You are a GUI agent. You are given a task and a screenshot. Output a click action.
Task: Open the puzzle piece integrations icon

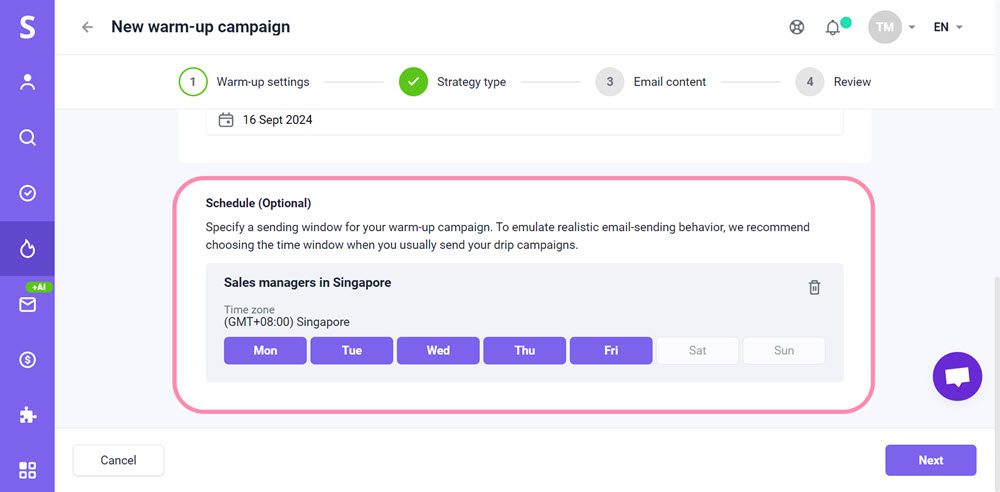tap(27, 414)
